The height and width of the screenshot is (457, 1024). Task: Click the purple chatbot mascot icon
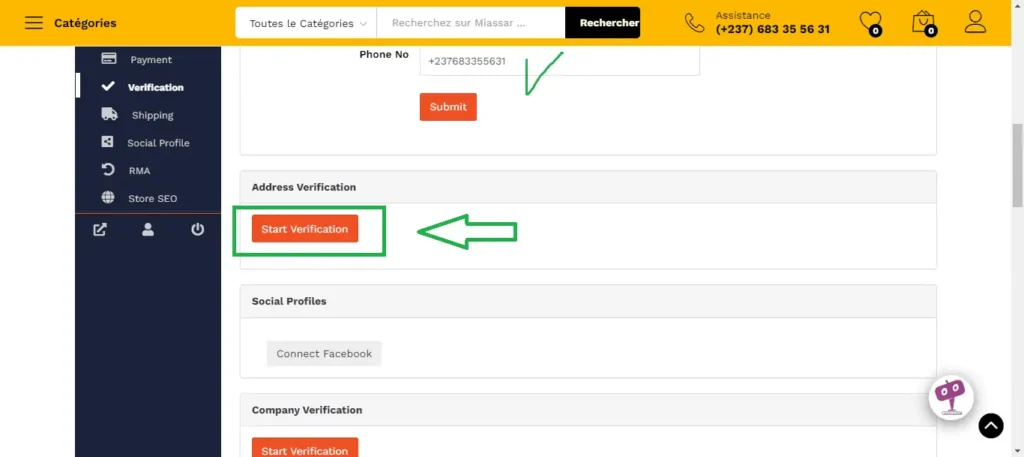[949, 395]
